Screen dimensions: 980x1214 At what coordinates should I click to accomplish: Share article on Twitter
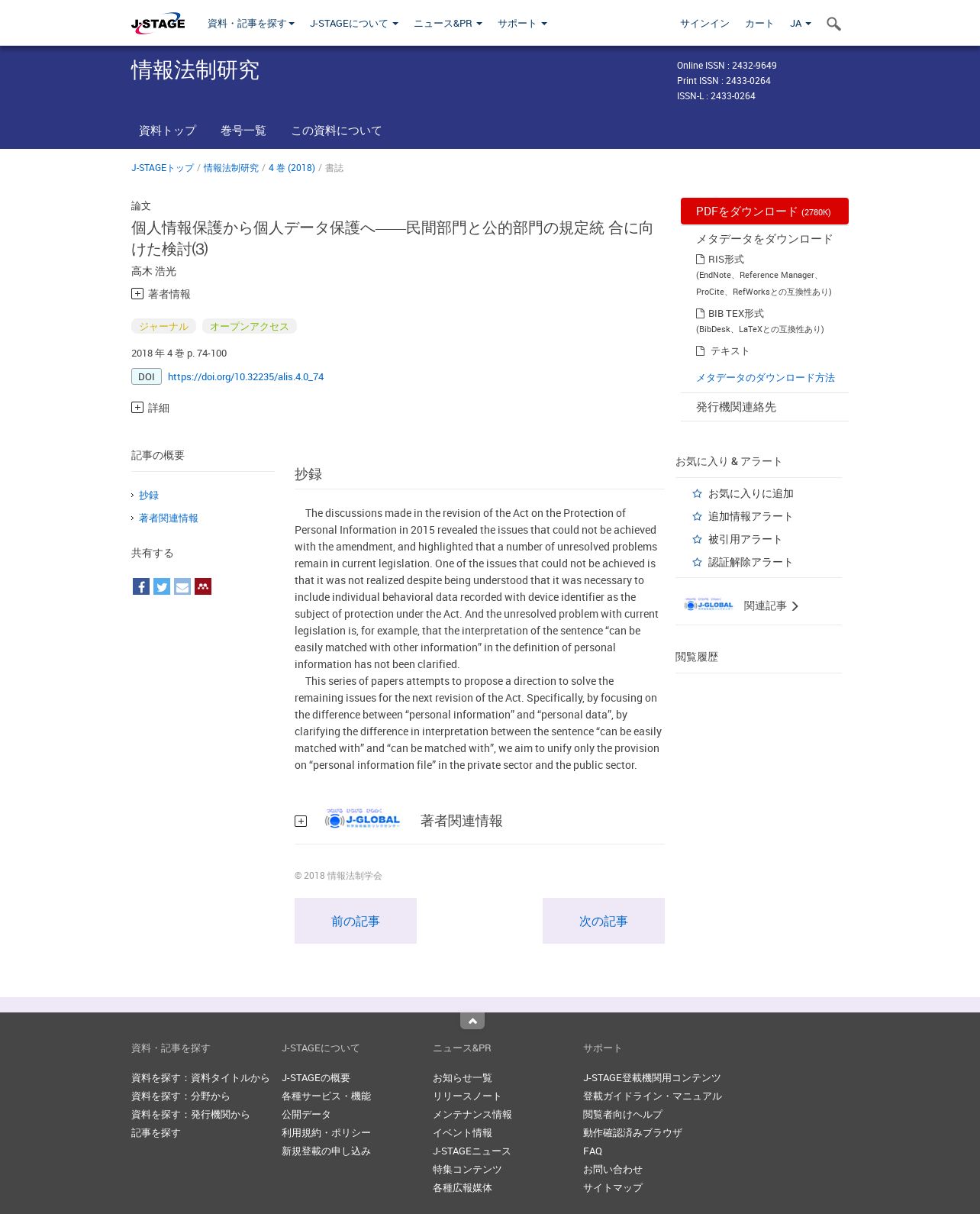162,586
